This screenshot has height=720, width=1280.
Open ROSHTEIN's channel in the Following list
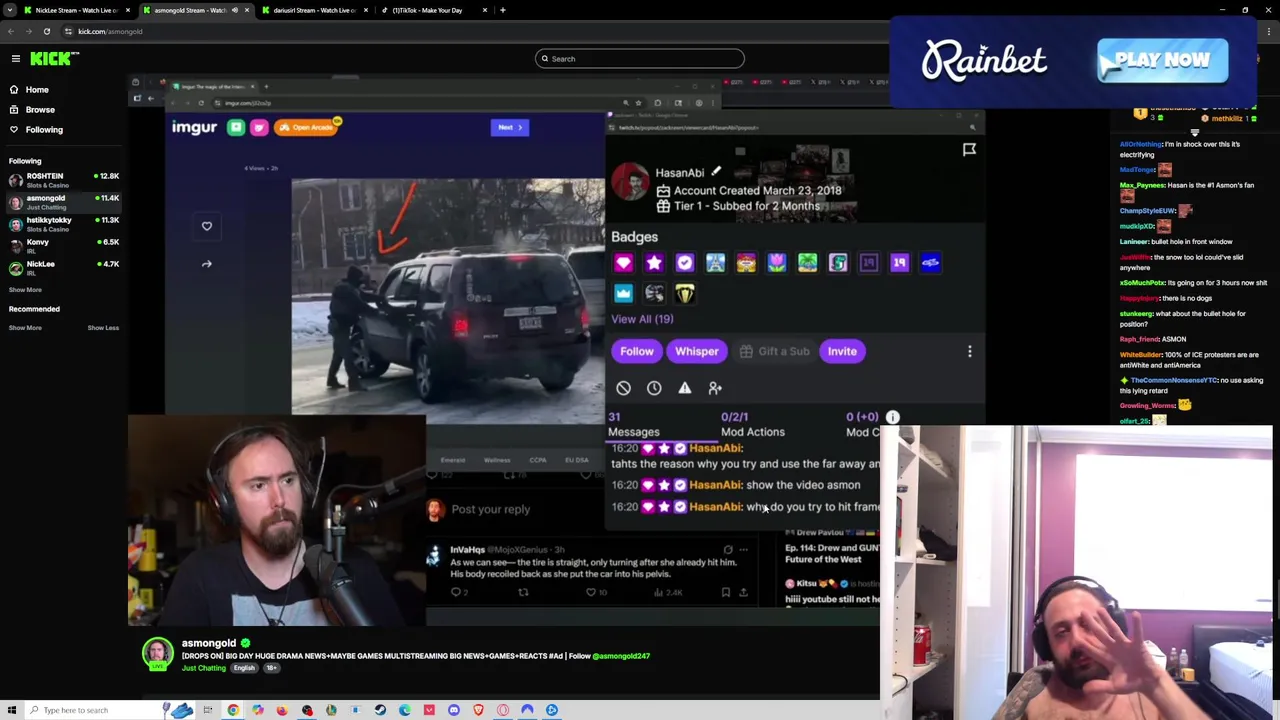pyautogui.click(x=64, y=180)
